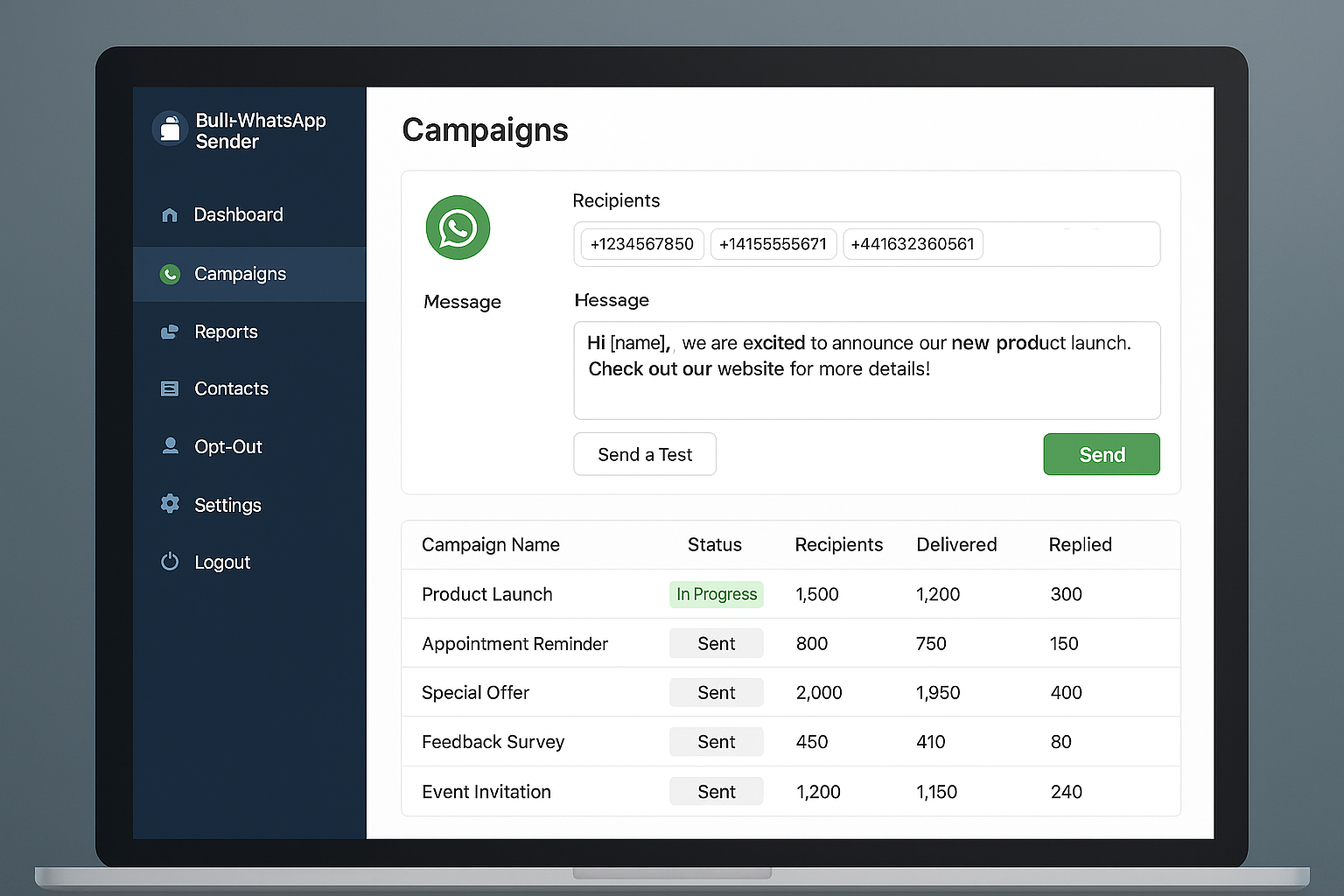Image resolution: width=1344 pixels, height=896 pixels.
Task: Click recipients value 1,500
Action: tap(817, 594)
